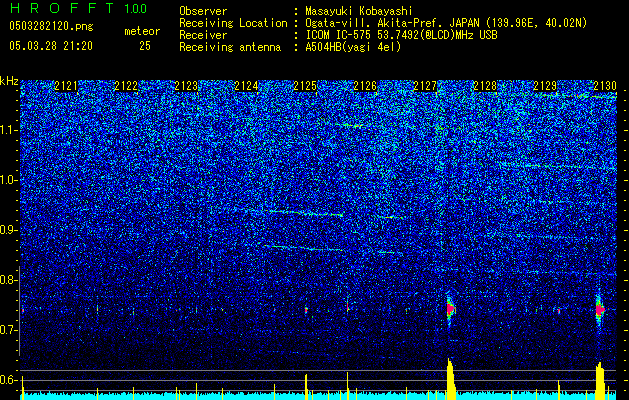Click the 2127 time marker
This screenshot has height=400, width=629.
click(x=425, y=86)
